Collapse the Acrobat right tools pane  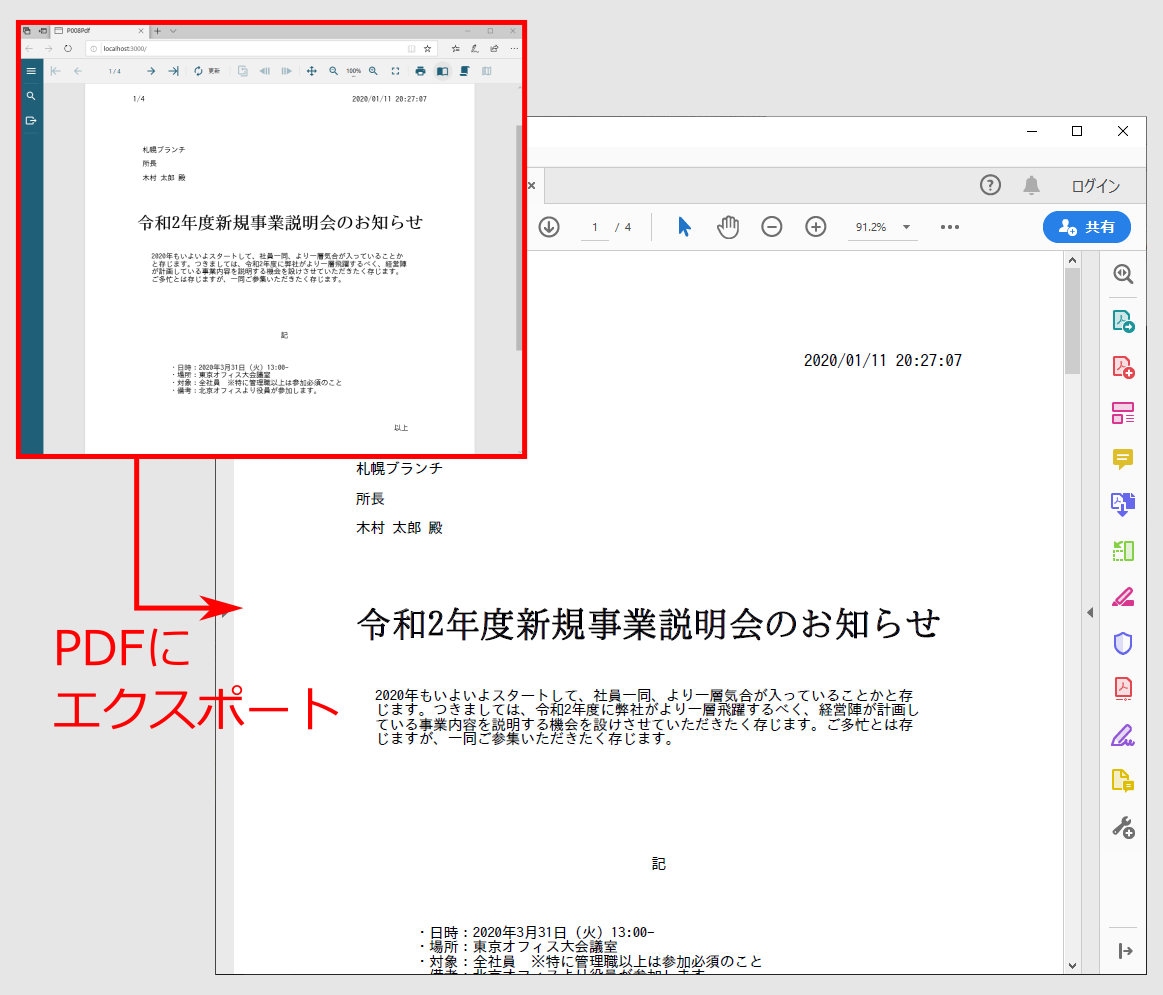1090,612
